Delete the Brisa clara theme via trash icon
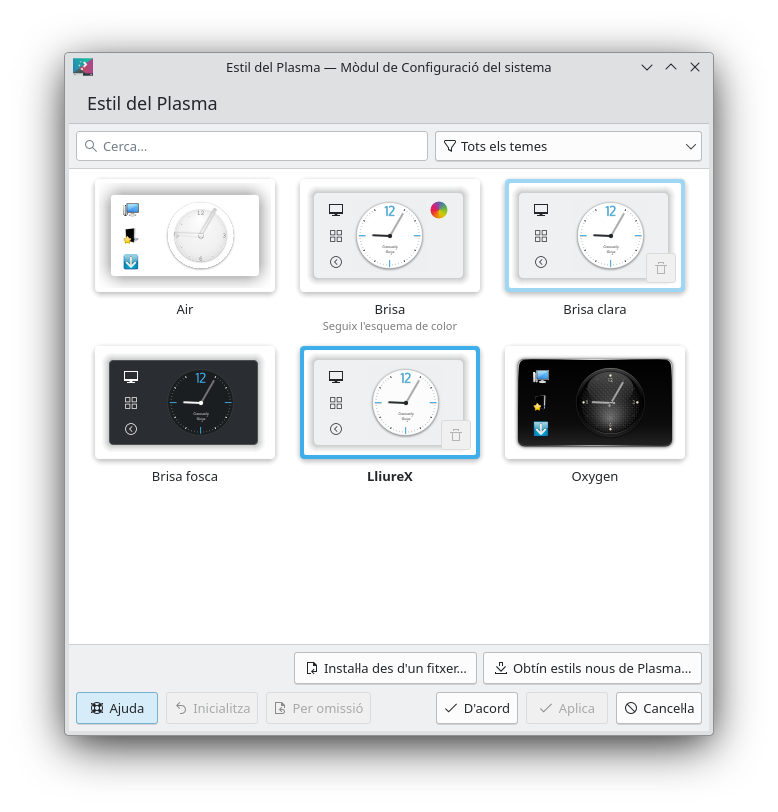The width and height of the screenshot is (778, 812). pyautogui.click(x=660, y=268)
